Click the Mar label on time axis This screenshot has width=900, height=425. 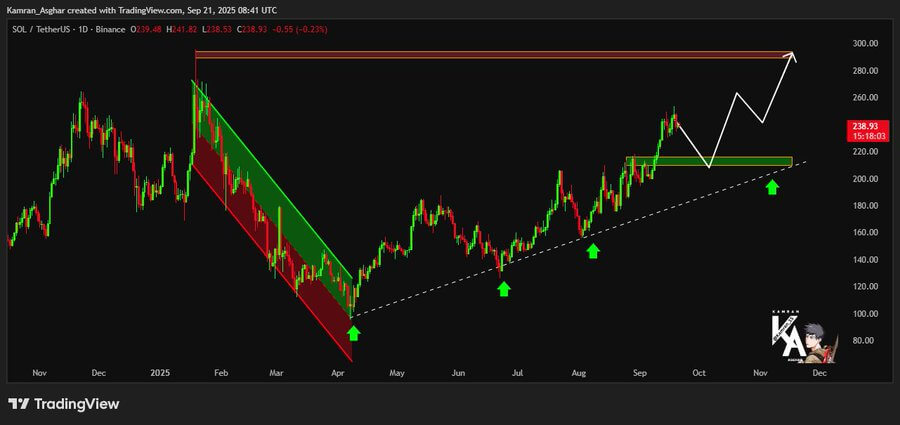click(277, 373)
